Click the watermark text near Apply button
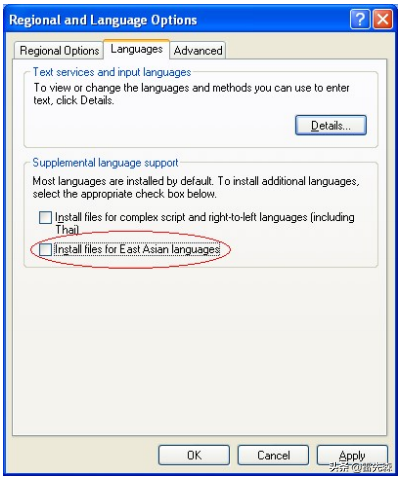 point(361,467)
